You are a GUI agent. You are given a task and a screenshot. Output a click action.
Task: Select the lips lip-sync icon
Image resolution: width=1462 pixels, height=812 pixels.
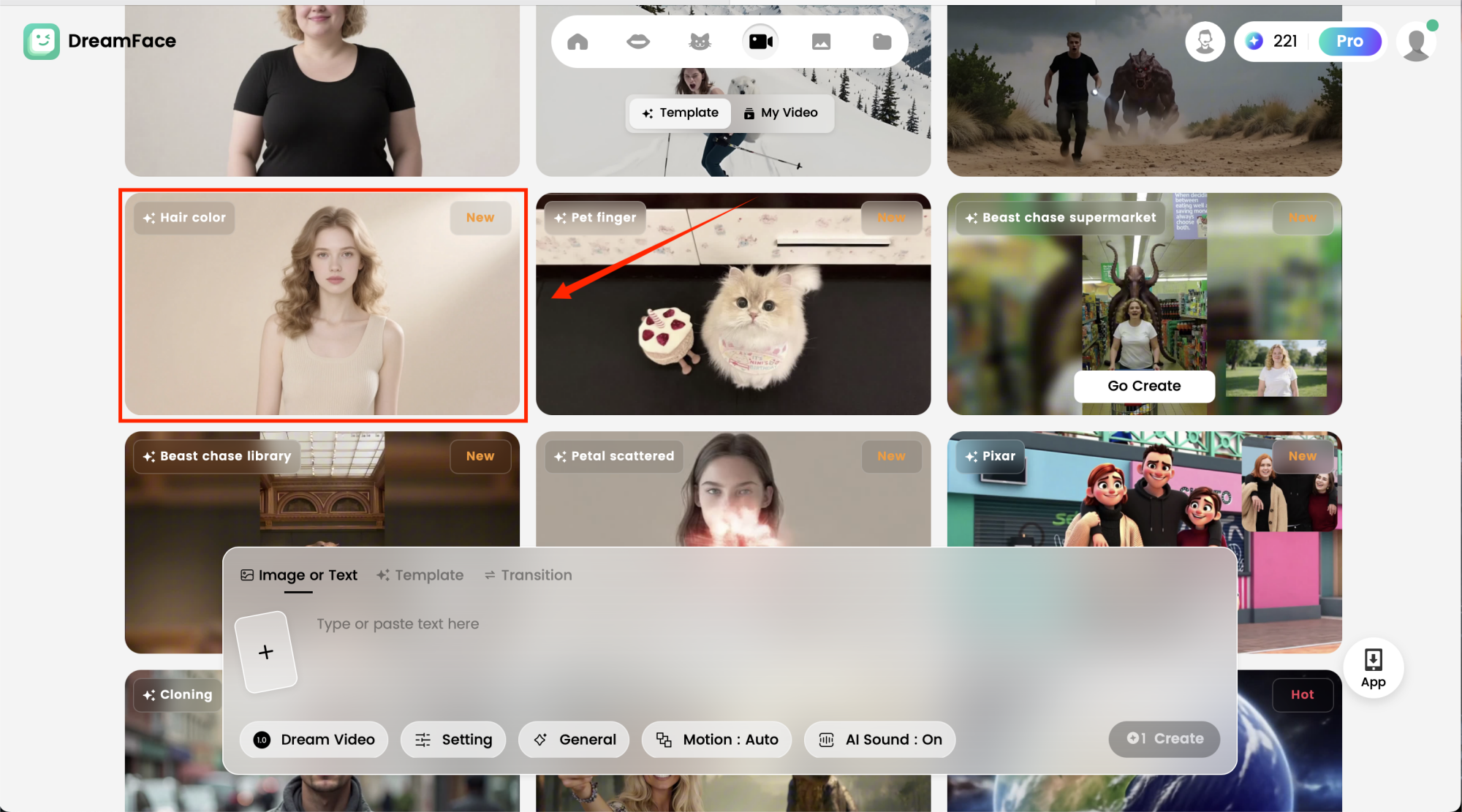tap(638, 42)
